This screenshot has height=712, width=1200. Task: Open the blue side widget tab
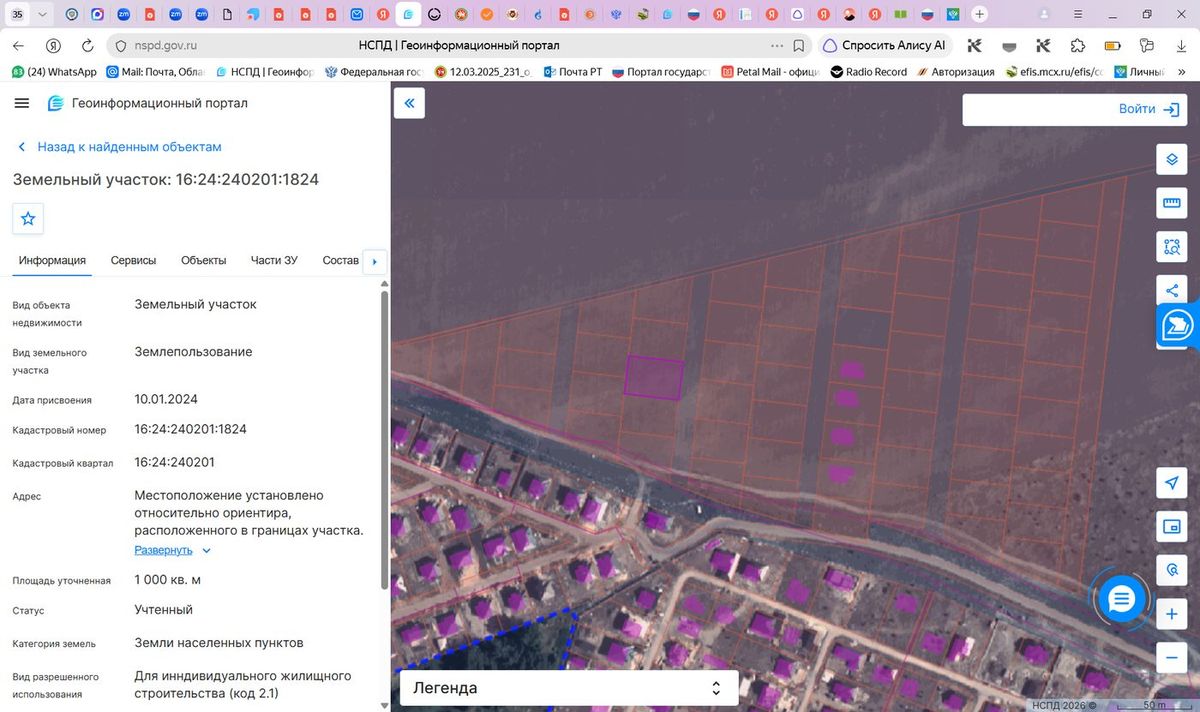coord(1178,326)
